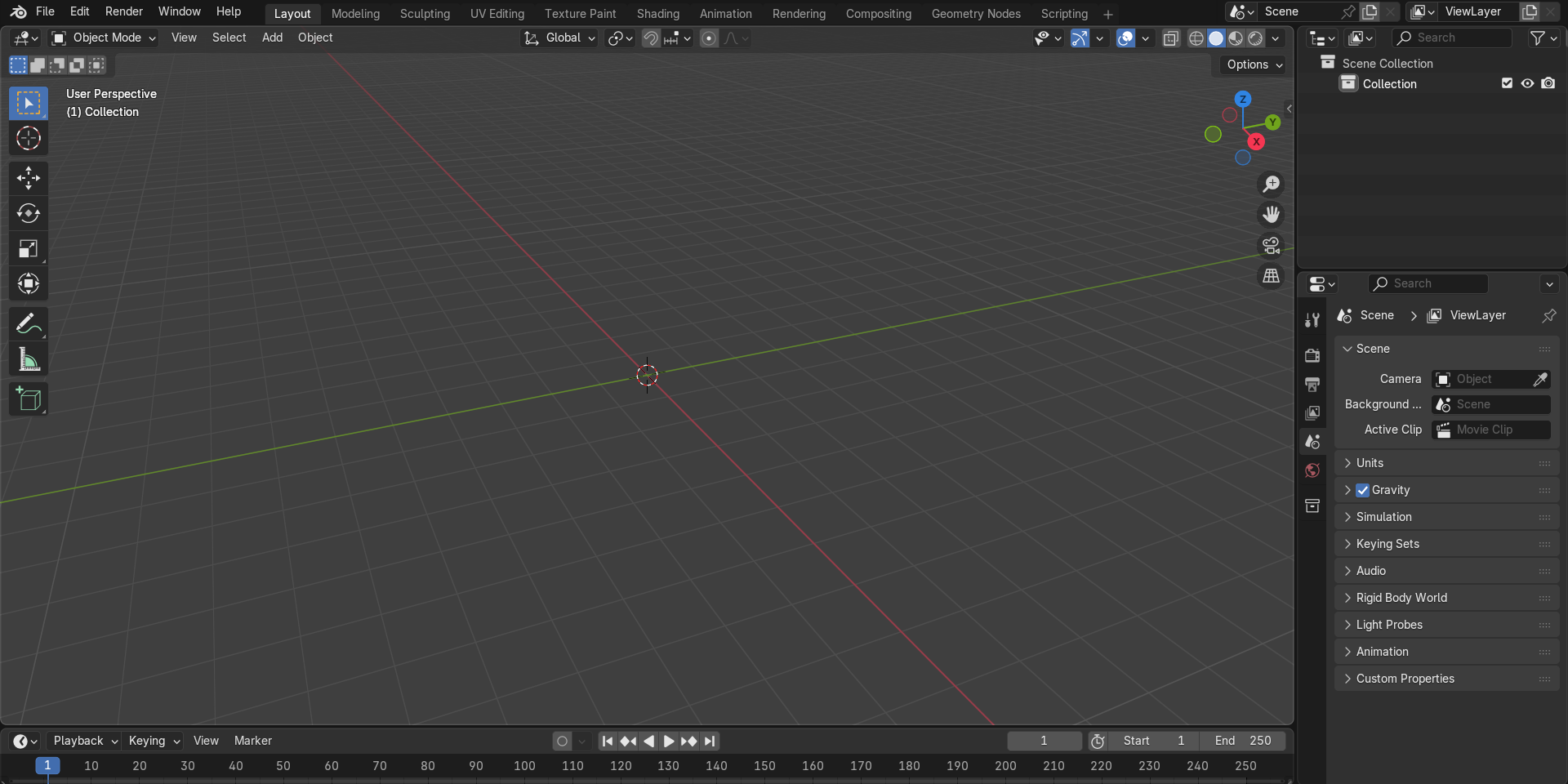The height and width of the screenshot is (784, 1568).
Task: Hide Collection in viewport eye icon
Action: coord(1527,83)
